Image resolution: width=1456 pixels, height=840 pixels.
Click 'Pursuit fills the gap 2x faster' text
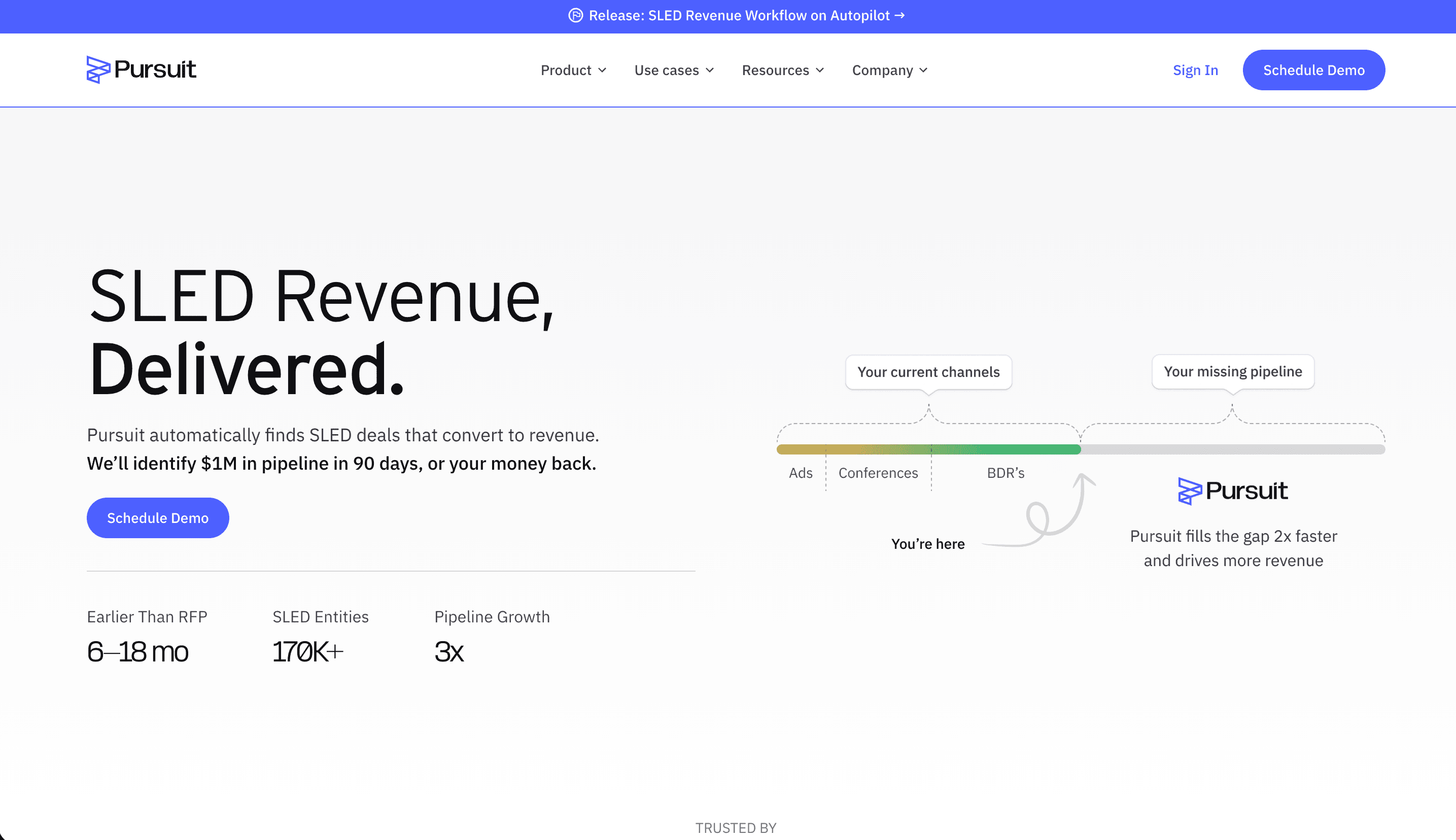coord(1233,536)
